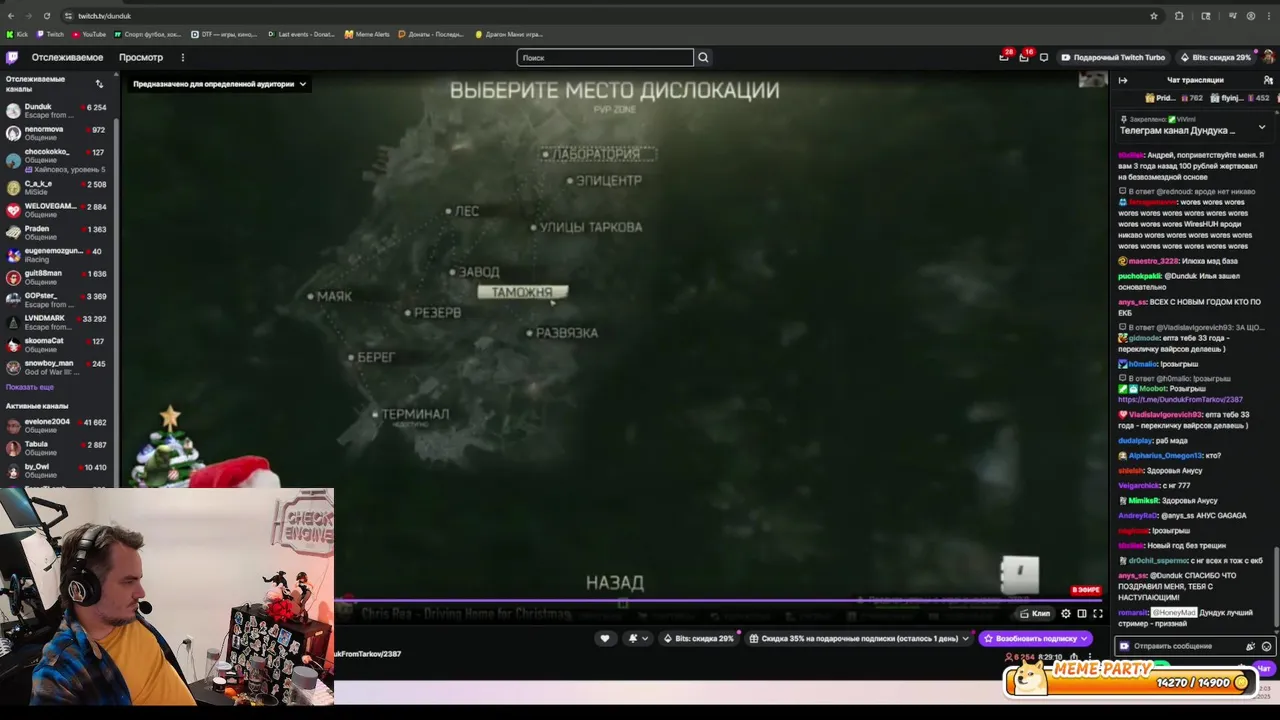
Task: Open Praden channel in sidebar
Action: [59, 233]
